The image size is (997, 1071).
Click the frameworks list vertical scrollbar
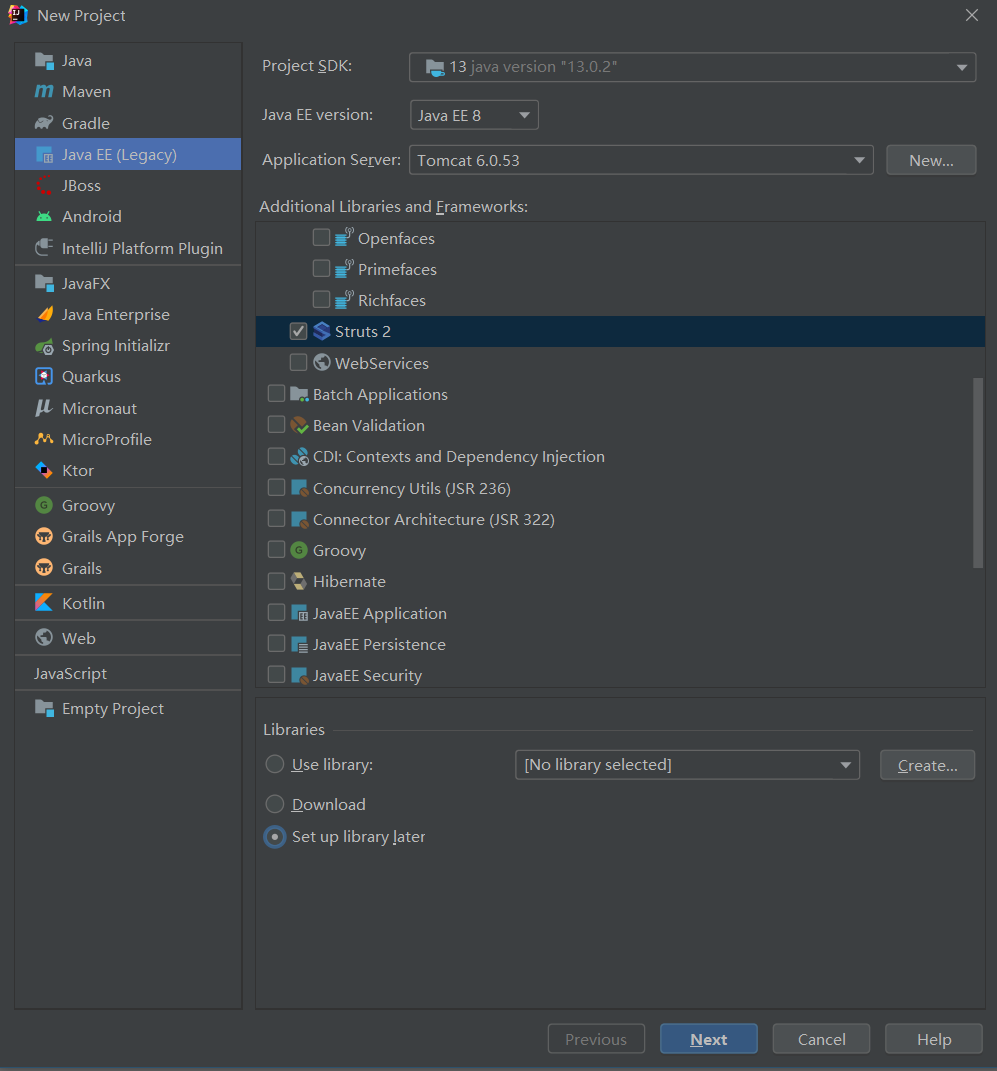978,473
